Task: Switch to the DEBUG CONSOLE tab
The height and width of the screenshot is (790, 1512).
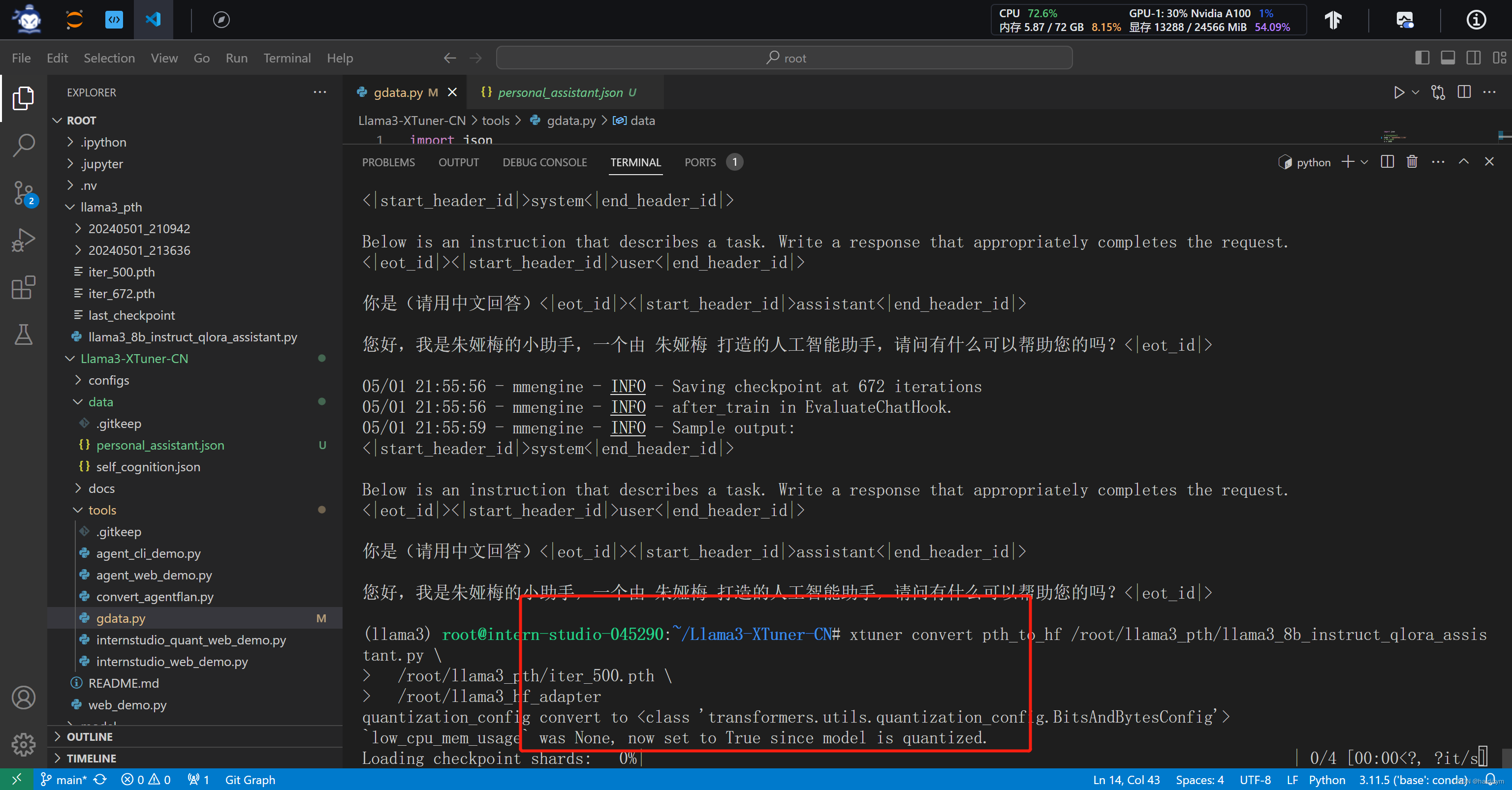Action: (x=545, y=162)
